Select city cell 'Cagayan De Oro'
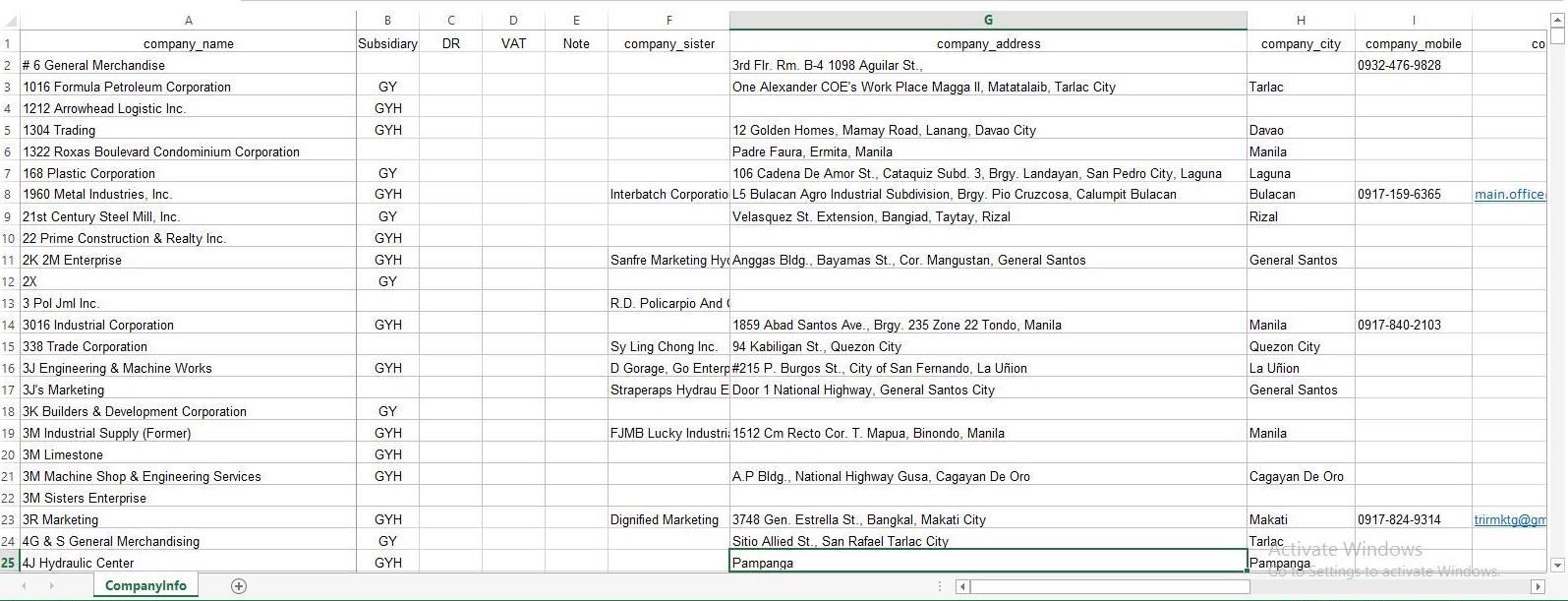 1301,476
